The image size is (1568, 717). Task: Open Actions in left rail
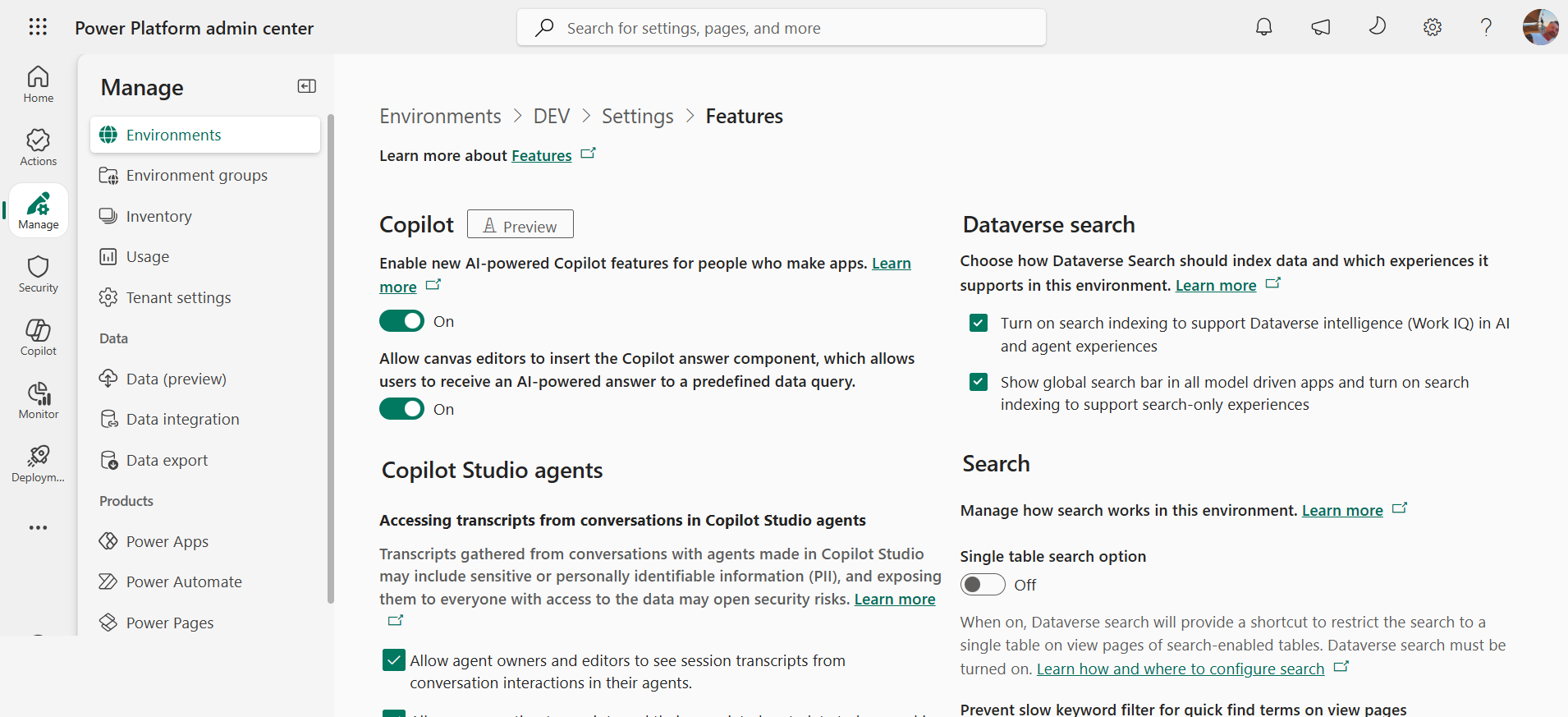point(39,148)
